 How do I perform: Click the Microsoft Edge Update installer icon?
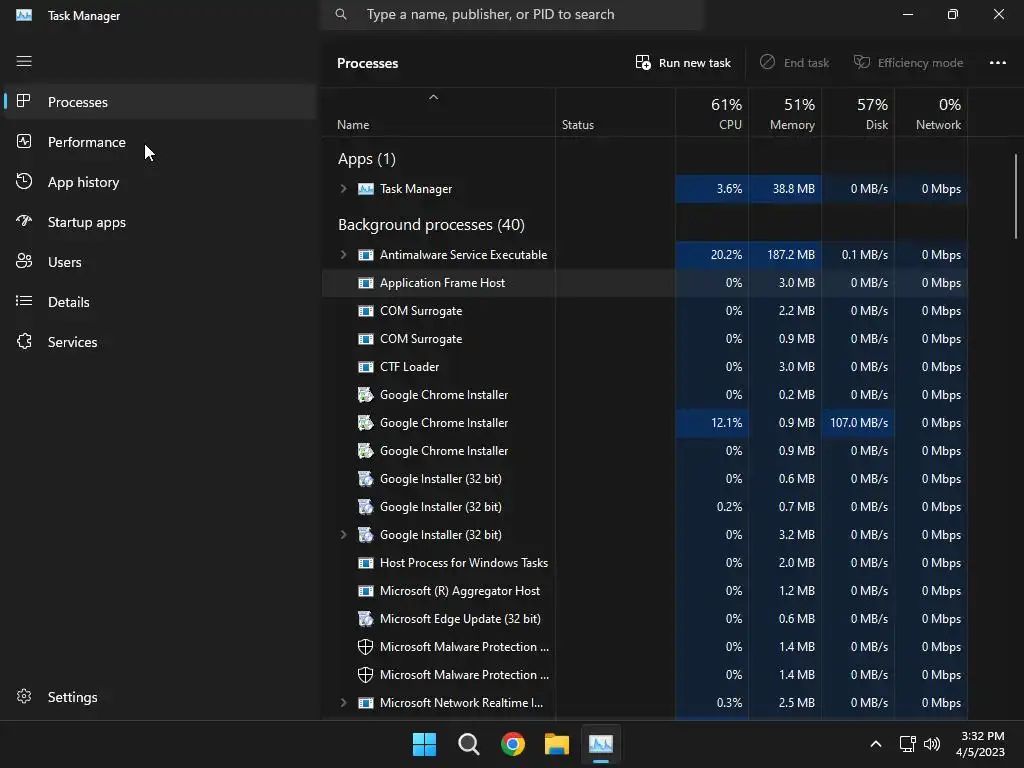tap(366, 618)
